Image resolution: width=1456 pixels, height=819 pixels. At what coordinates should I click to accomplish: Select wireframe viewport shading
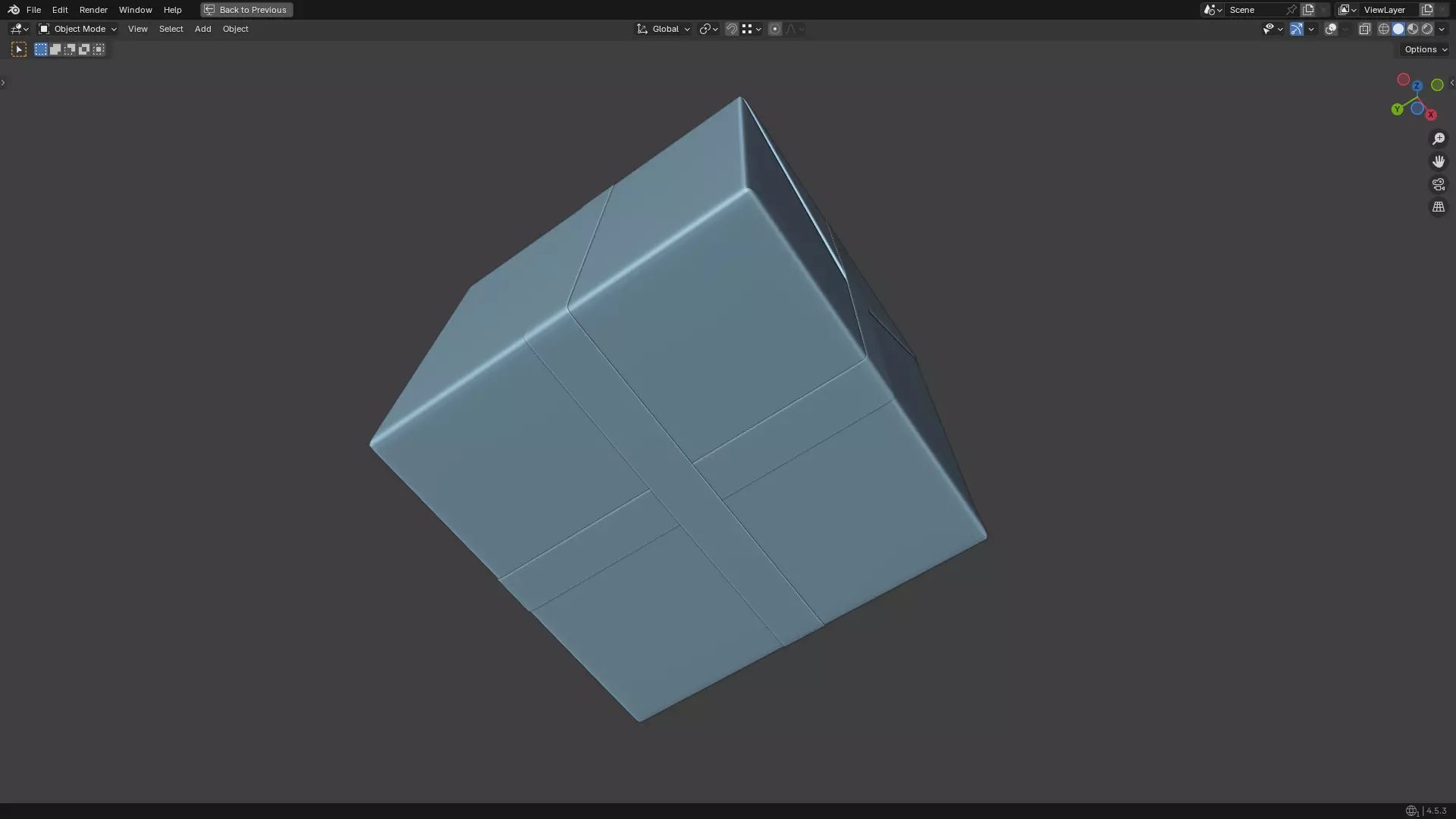1383,29
